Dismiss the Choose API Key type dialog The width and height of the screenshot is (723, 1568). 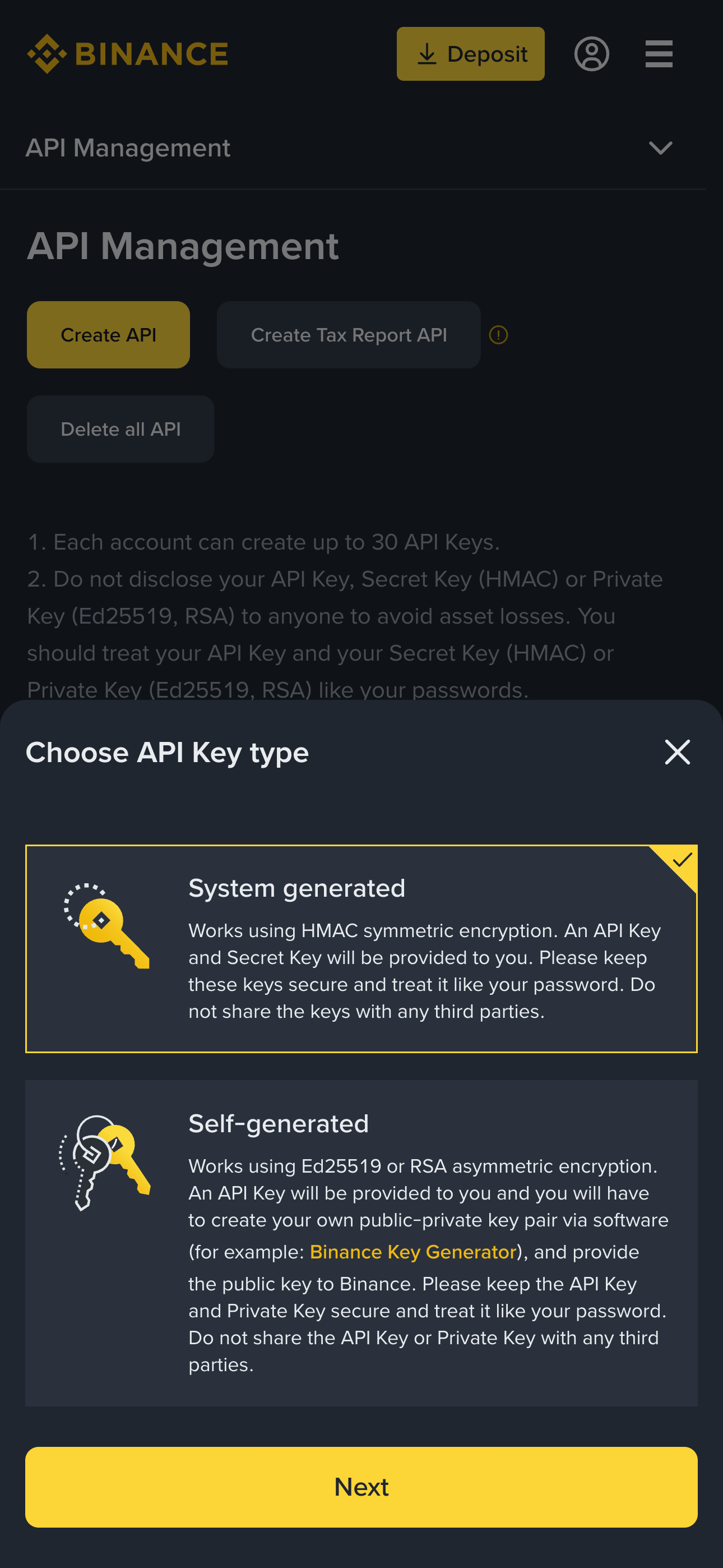click(676, 751)
